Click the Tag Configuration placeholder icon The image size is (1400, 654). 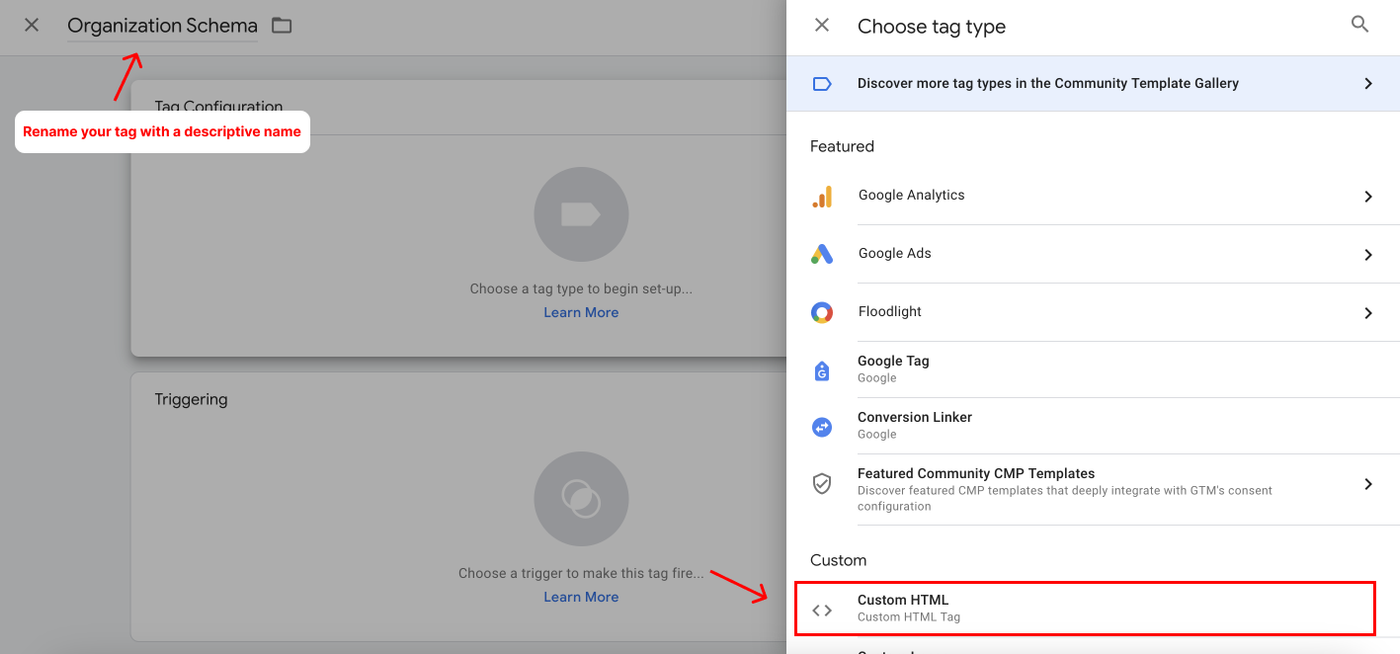coord(581,214)
